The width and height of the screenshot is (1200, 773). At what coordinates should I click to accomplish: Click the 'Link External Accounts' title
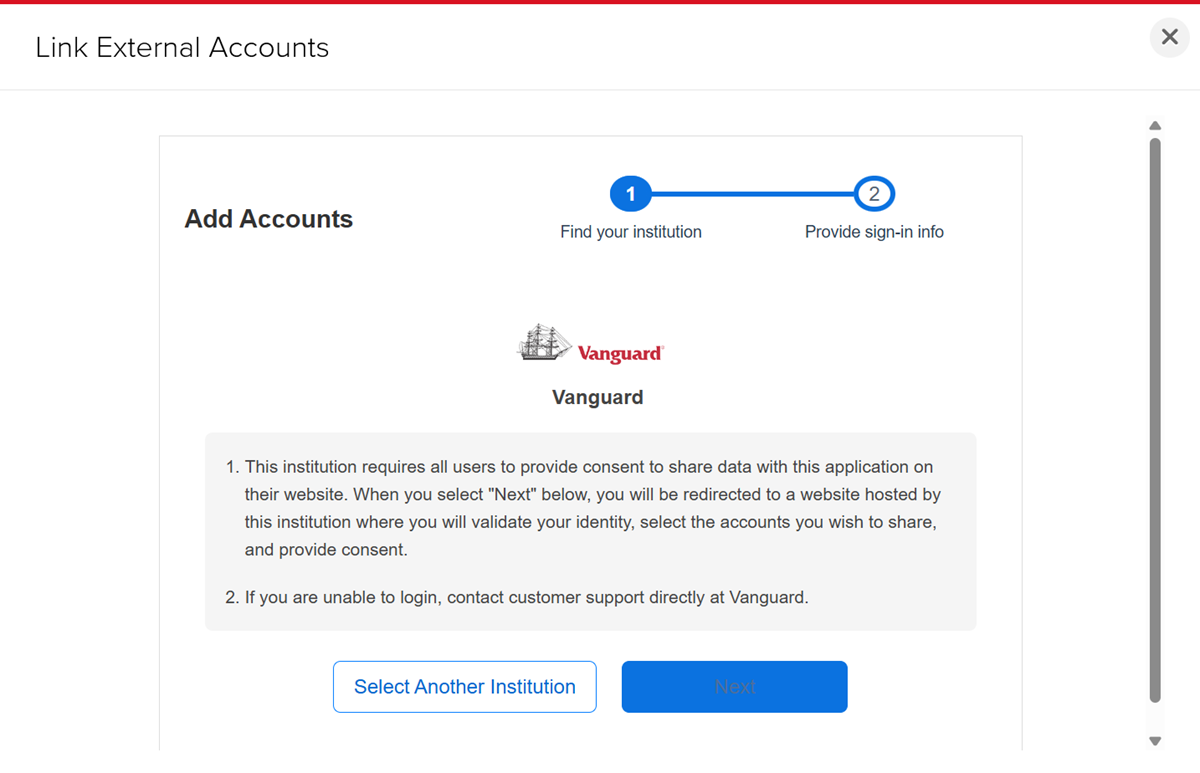182,47
